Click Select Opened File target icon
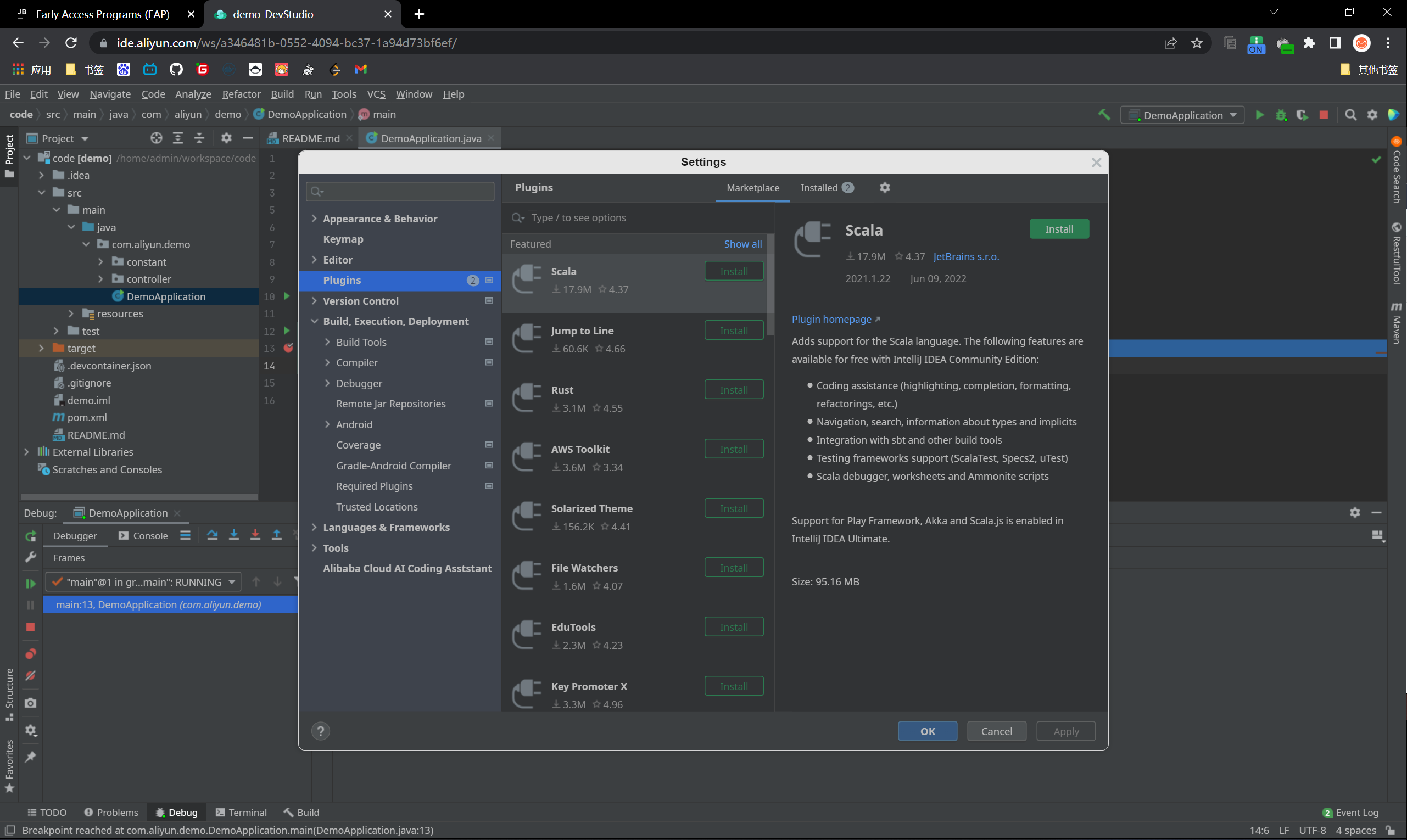This screenshot has height=840, width=1407. pos(157,138)
